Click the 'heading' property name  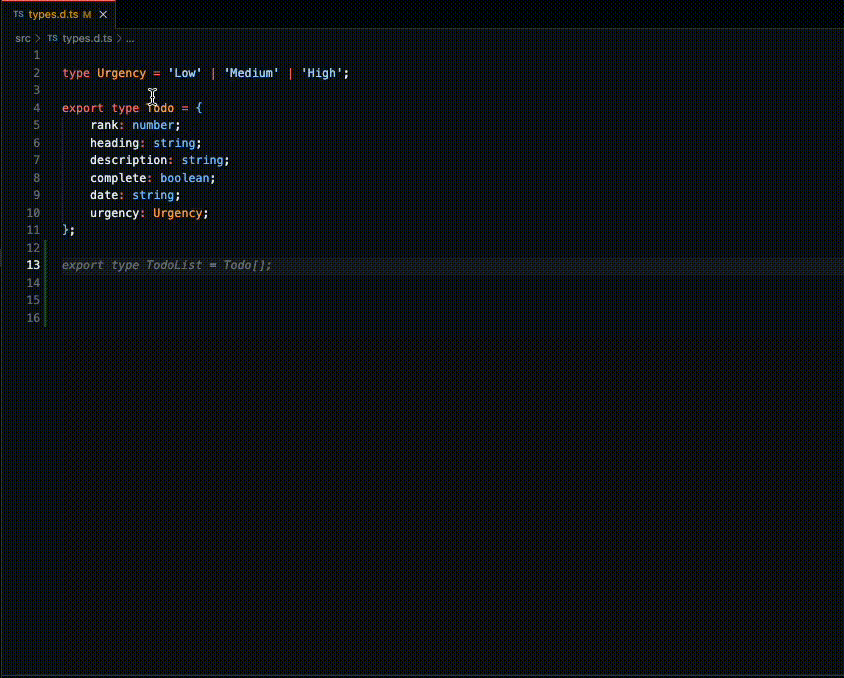pos(115,143)
